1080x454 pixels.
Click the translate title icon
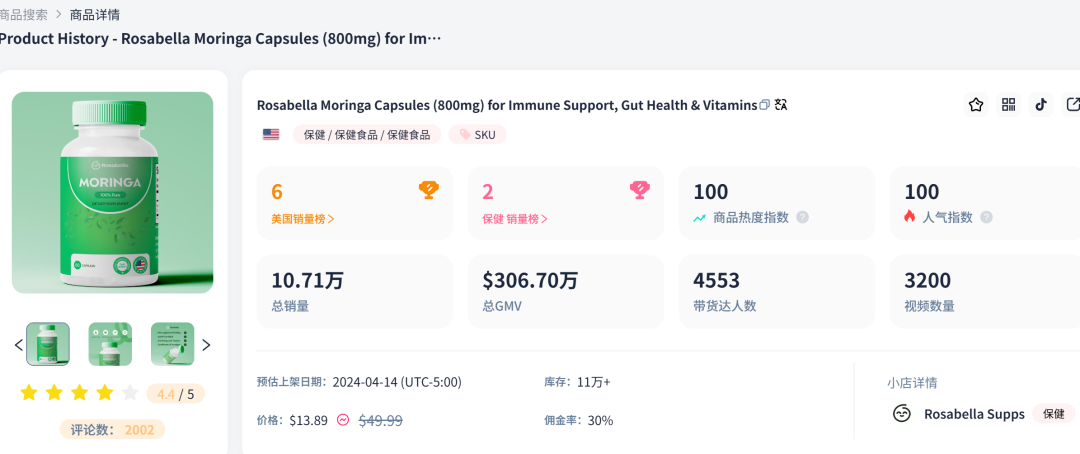[x=781, y=105]
